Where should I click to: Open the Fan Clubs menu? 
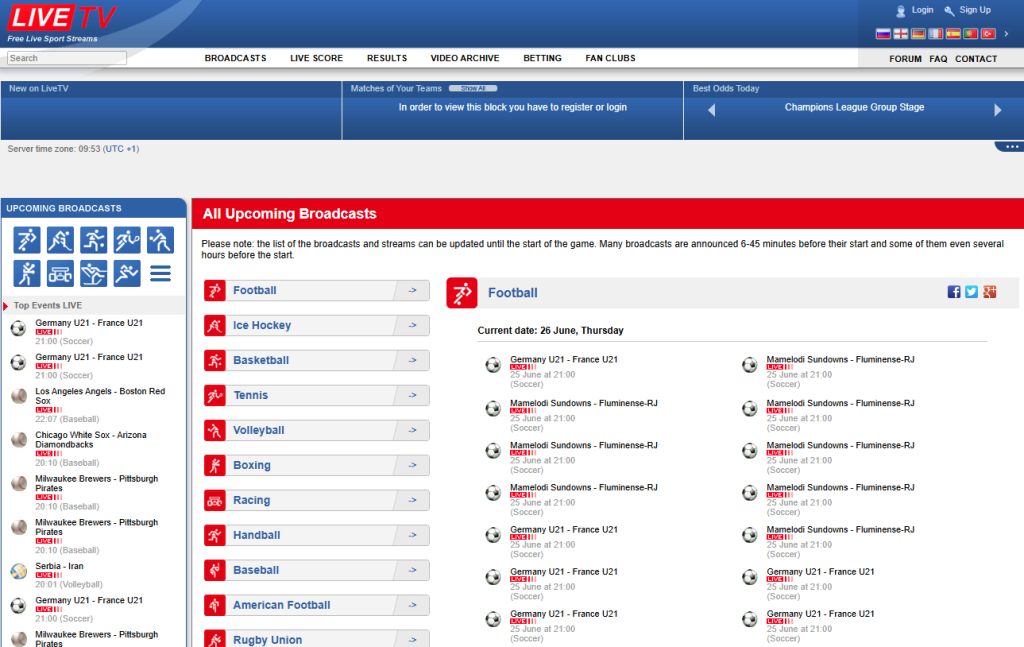(x=611, y=58)
